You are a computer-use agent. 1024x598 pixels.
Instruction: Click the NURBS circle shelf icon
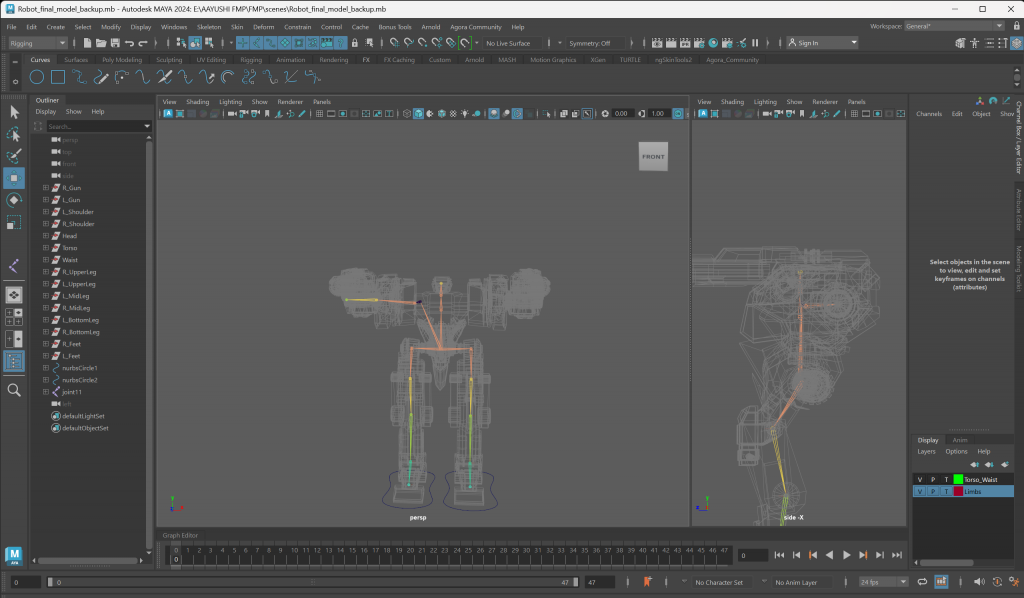tap(37, 77)
